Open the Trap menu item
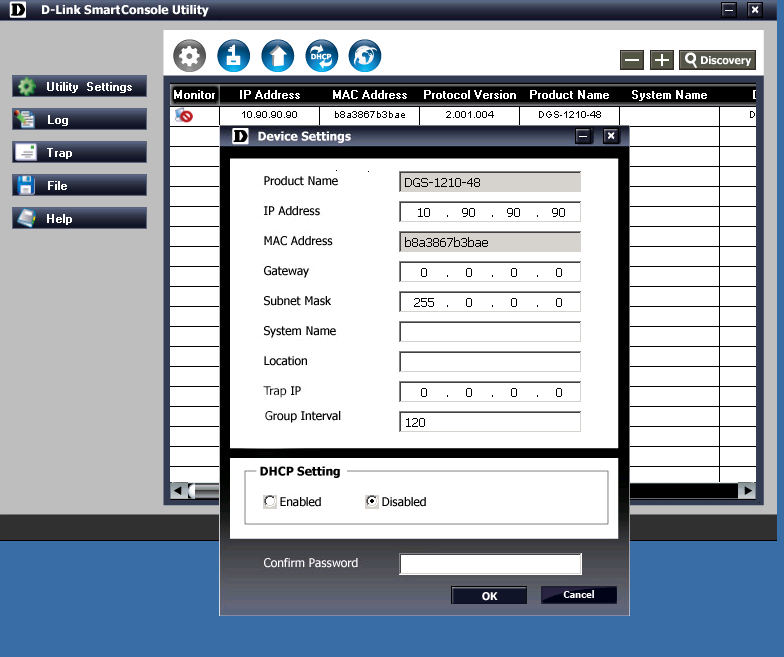Image resolution: width=784 pixels, height=657 pixels. click(79, 153)
